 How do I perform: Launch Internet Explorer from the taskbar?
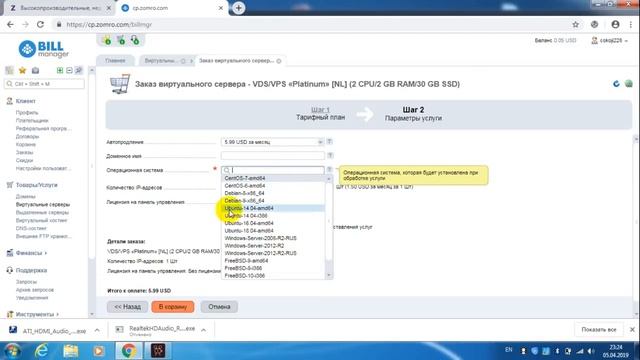[x=42, y=351]
